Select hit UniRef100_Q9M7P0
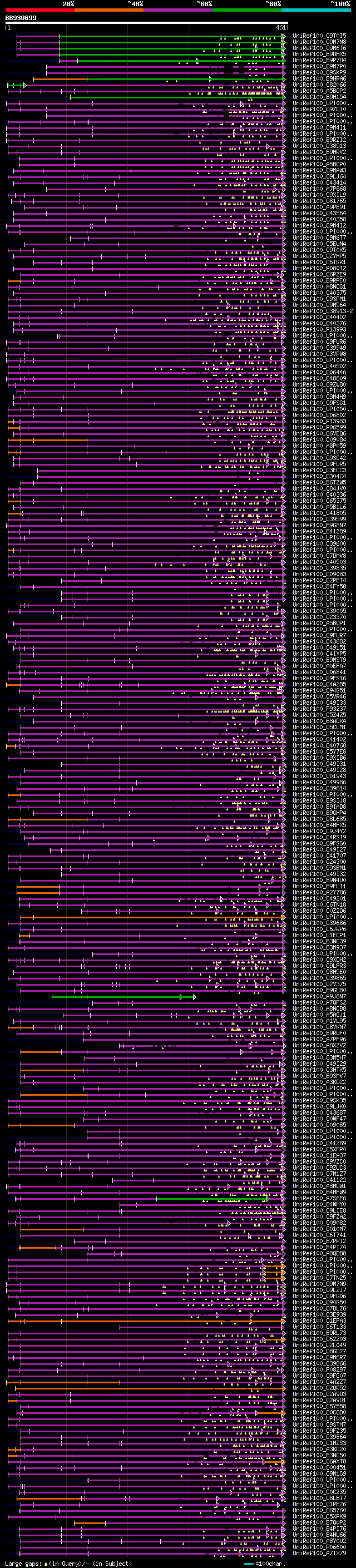 point(319,66)
